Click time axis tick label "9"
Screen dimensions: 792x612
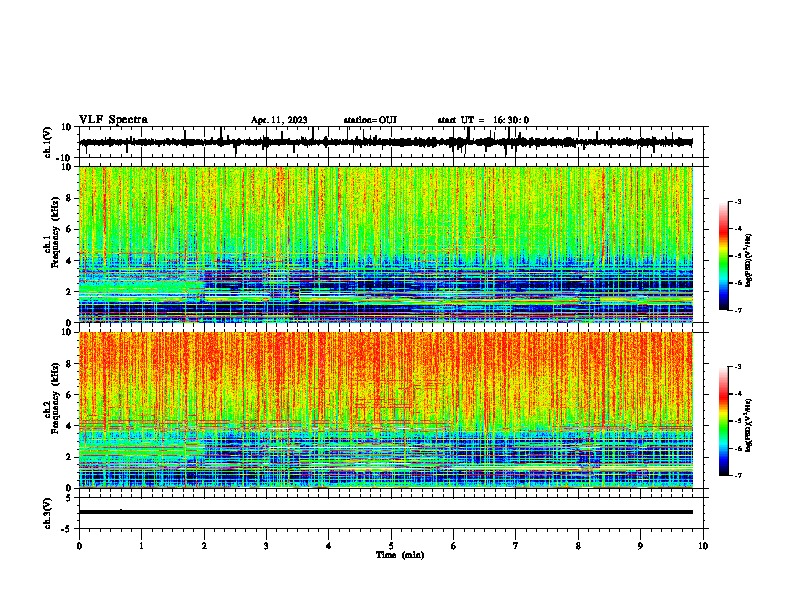[x=640, y=546]
